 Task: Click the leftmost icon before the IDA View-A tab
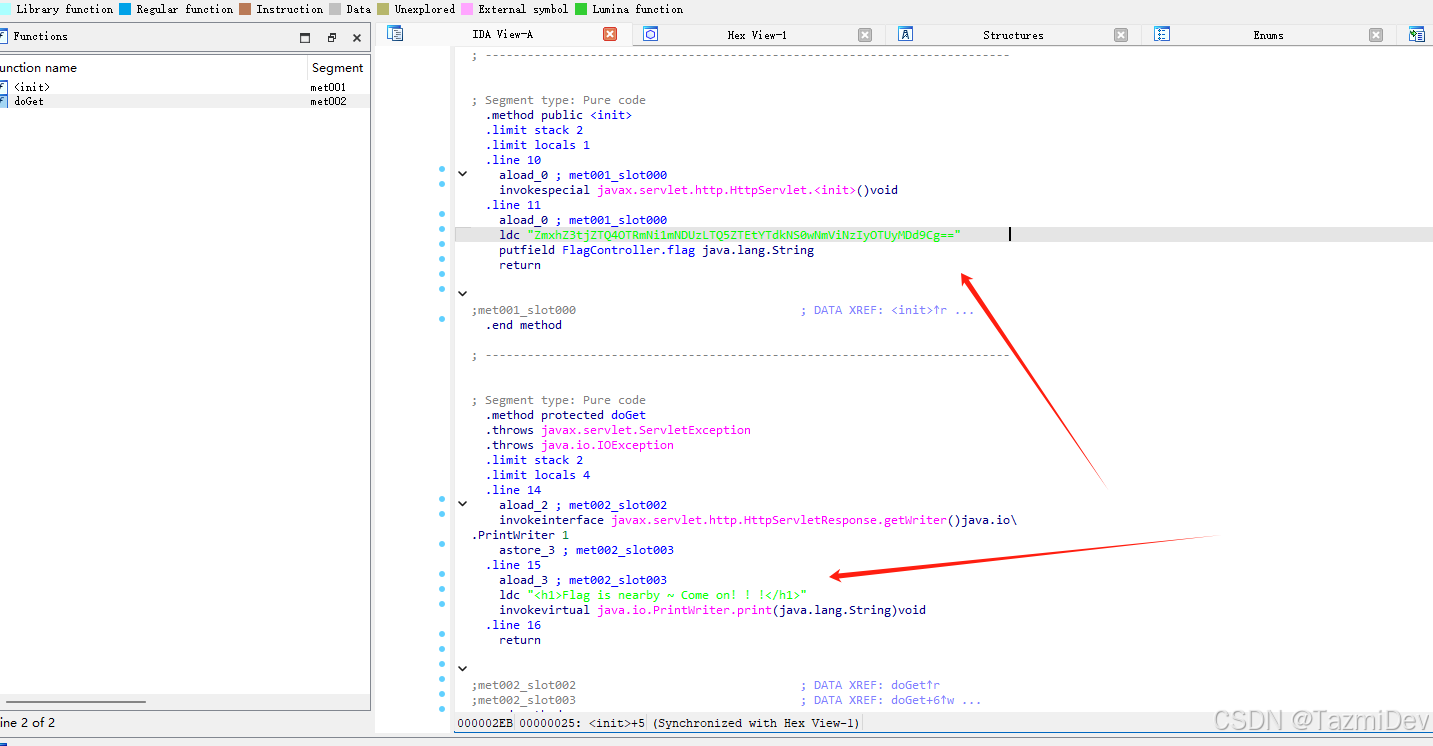point(395,33)
